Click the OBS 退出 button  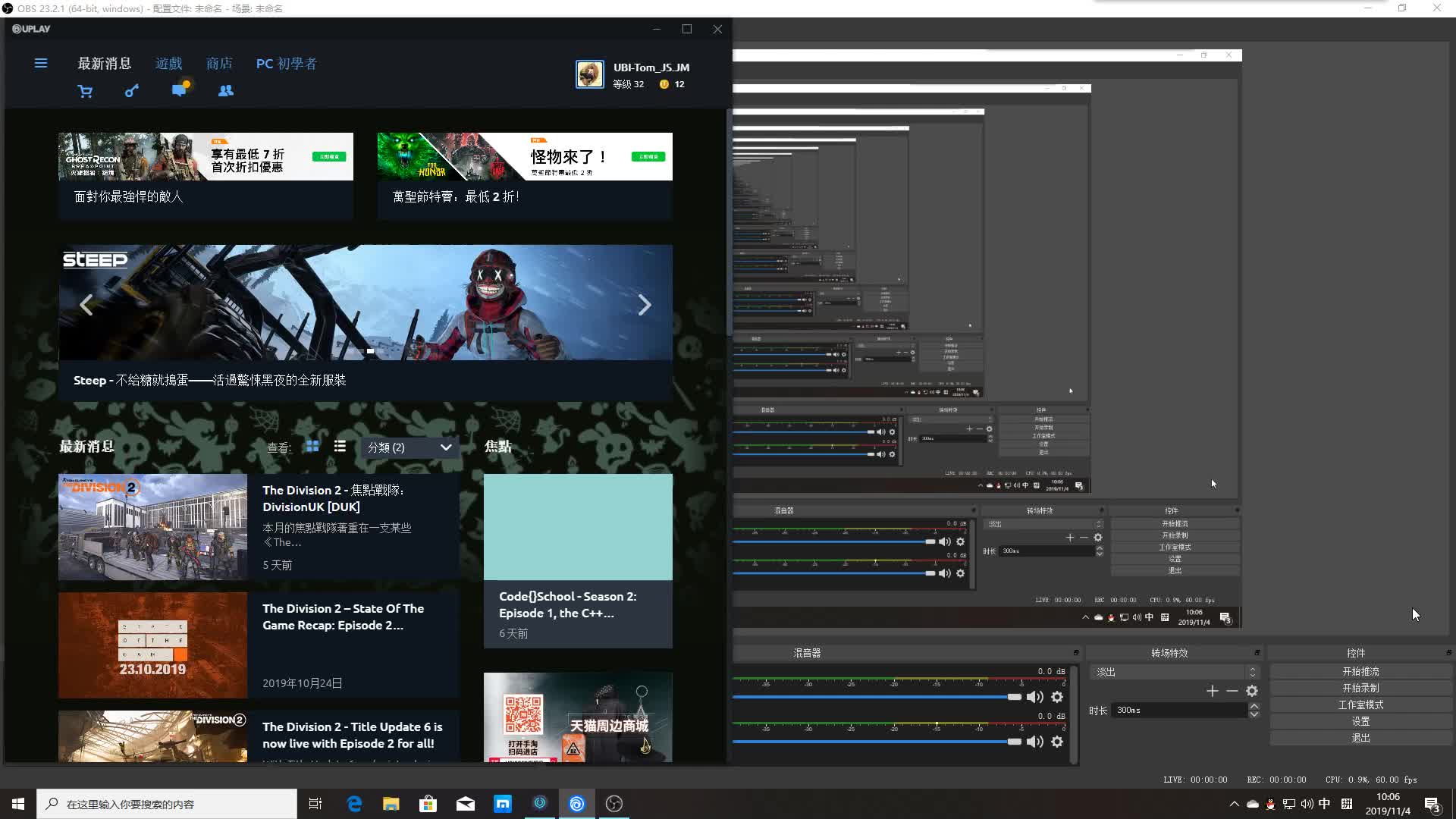point(1361,739)
